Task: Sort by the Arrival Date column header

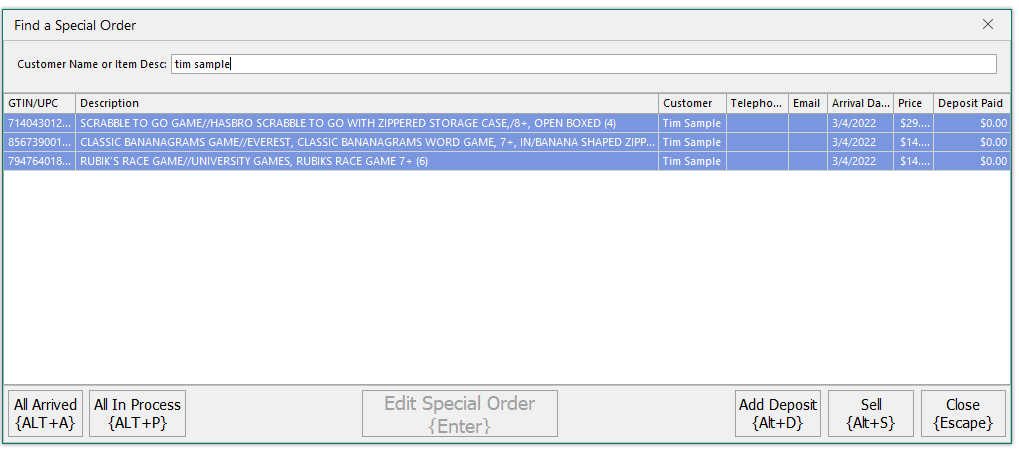Action: click(860, 103)
